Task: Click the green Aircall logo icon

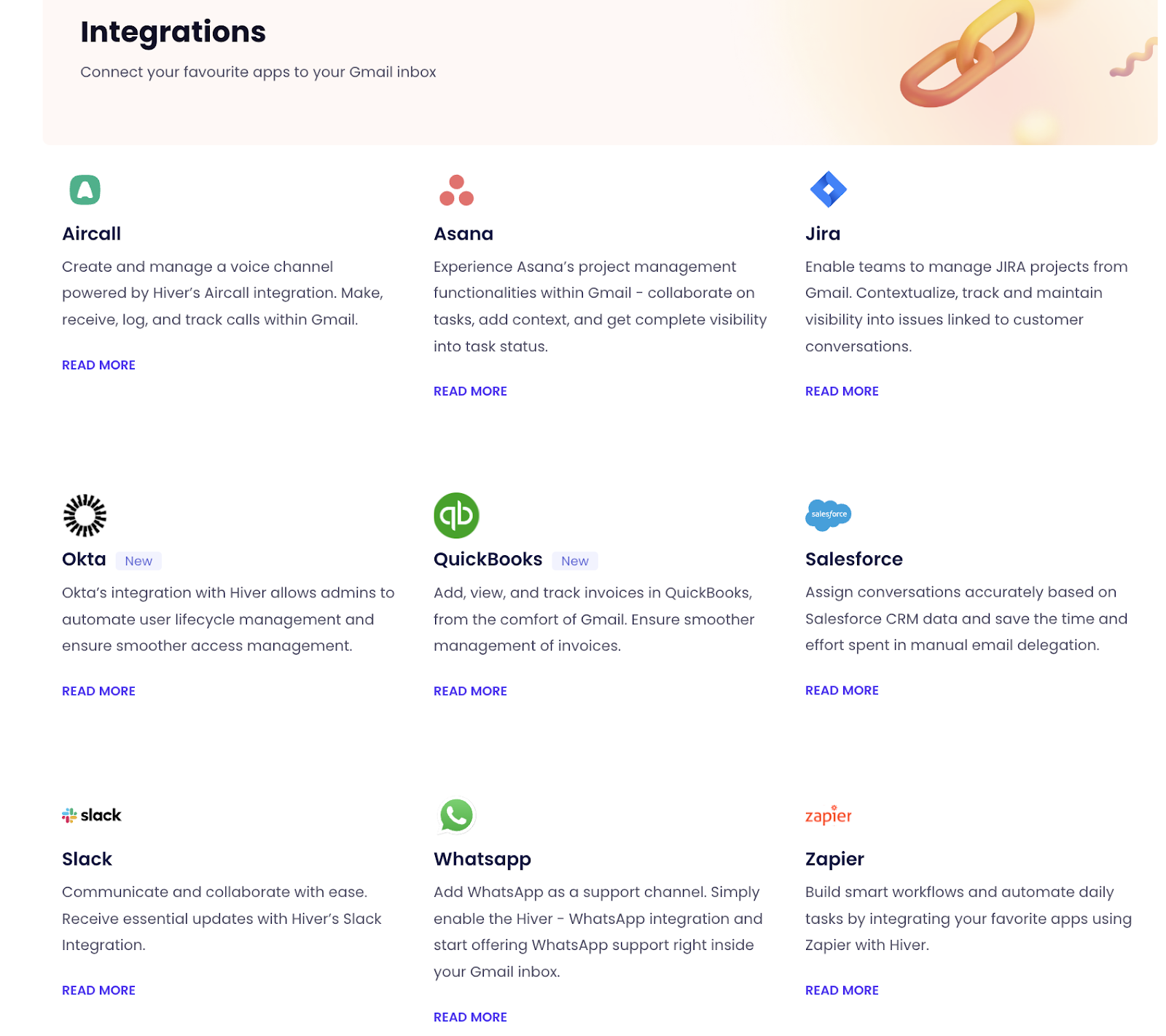Action: point(85,189)
